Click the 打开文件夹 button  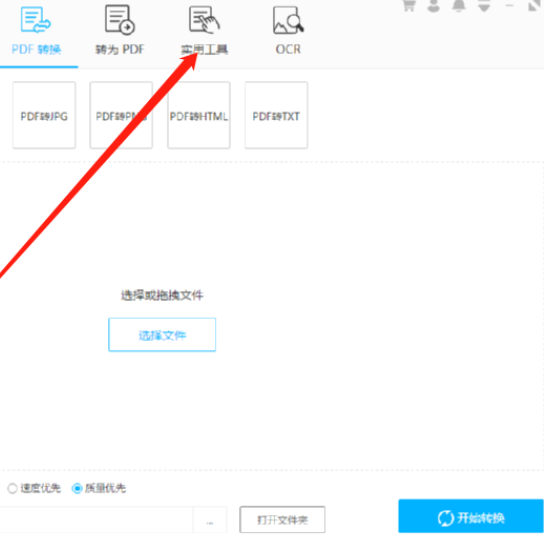(x=282, y=520)
